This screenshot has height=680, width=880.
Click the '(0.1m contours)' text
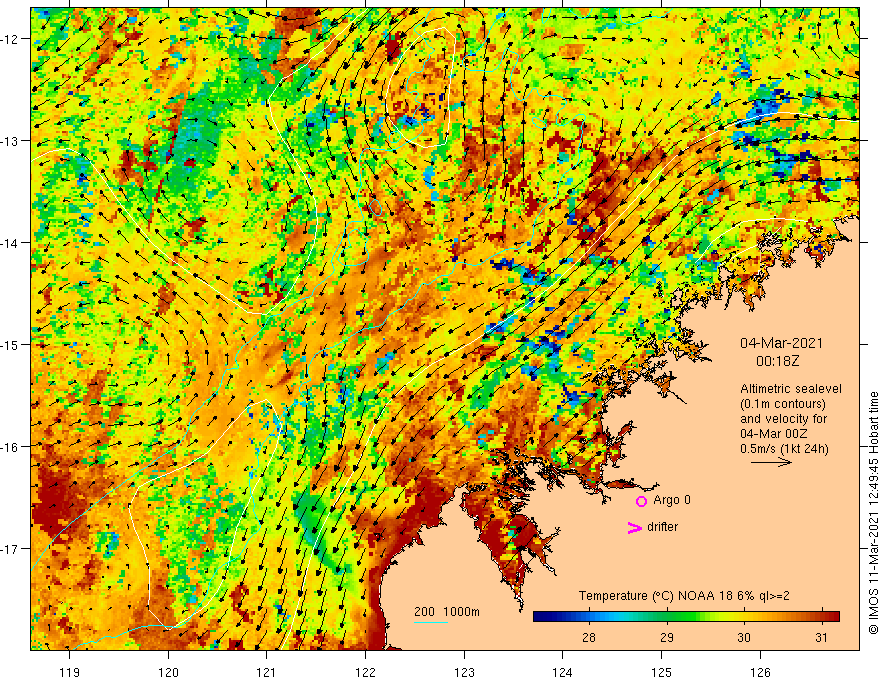point(782,404)
